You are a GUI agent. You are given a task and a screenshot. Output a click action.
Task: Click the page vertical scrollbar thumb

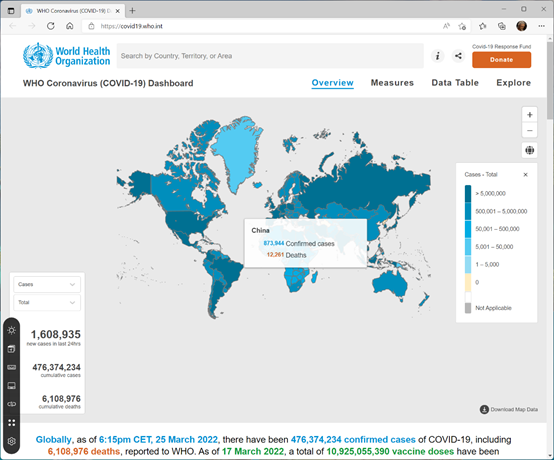pyautogui.click(x=550, y=82)
